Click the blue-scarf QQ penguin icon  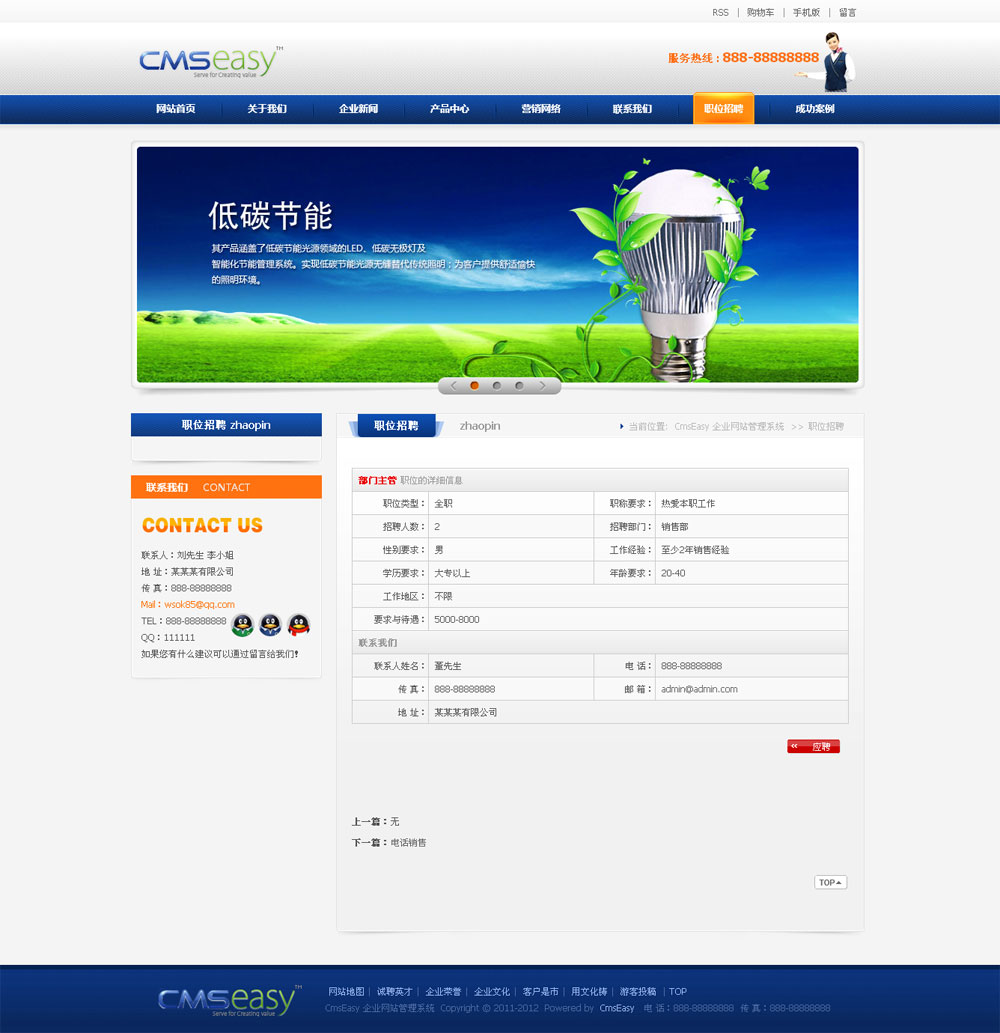270,625
